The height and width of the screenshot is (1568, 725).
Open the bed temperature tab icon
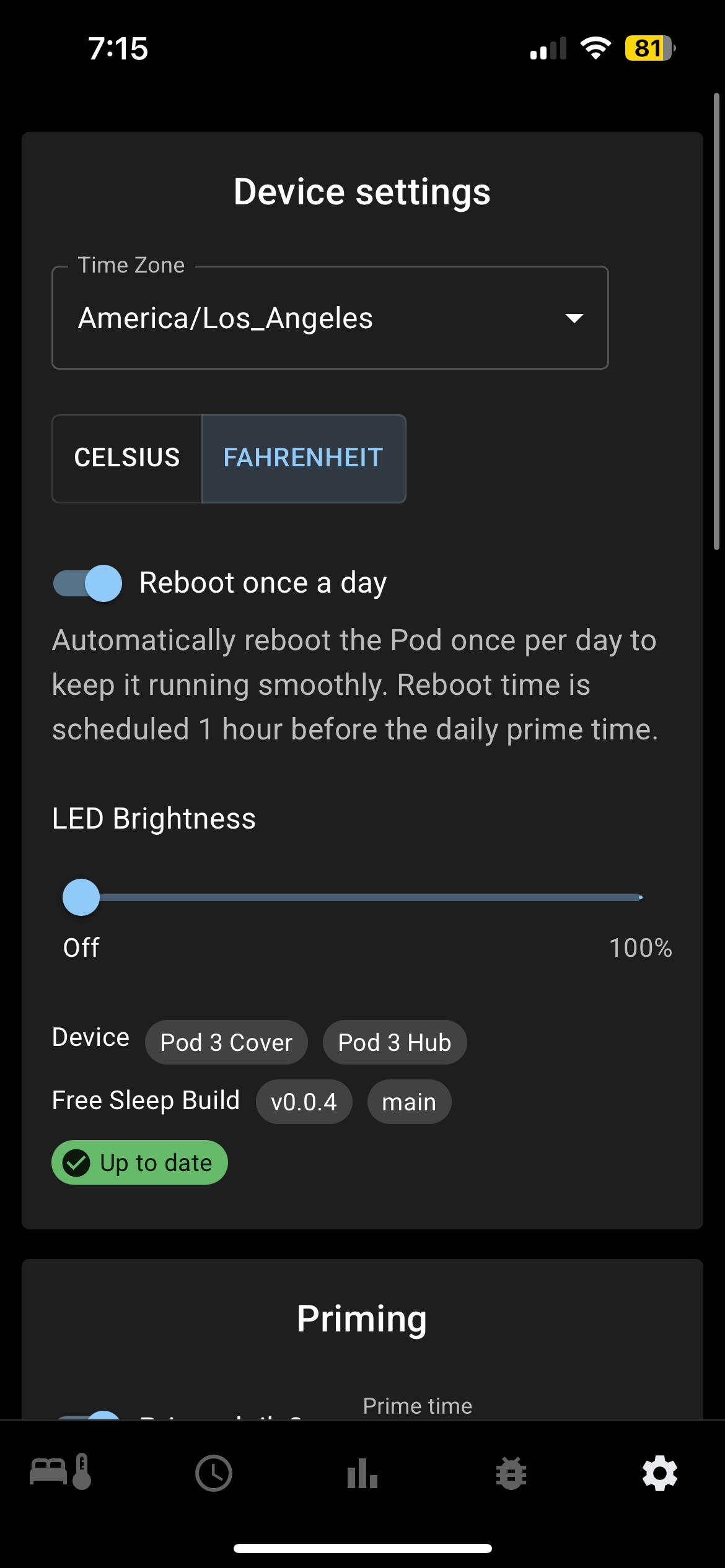pos(61,1473)
